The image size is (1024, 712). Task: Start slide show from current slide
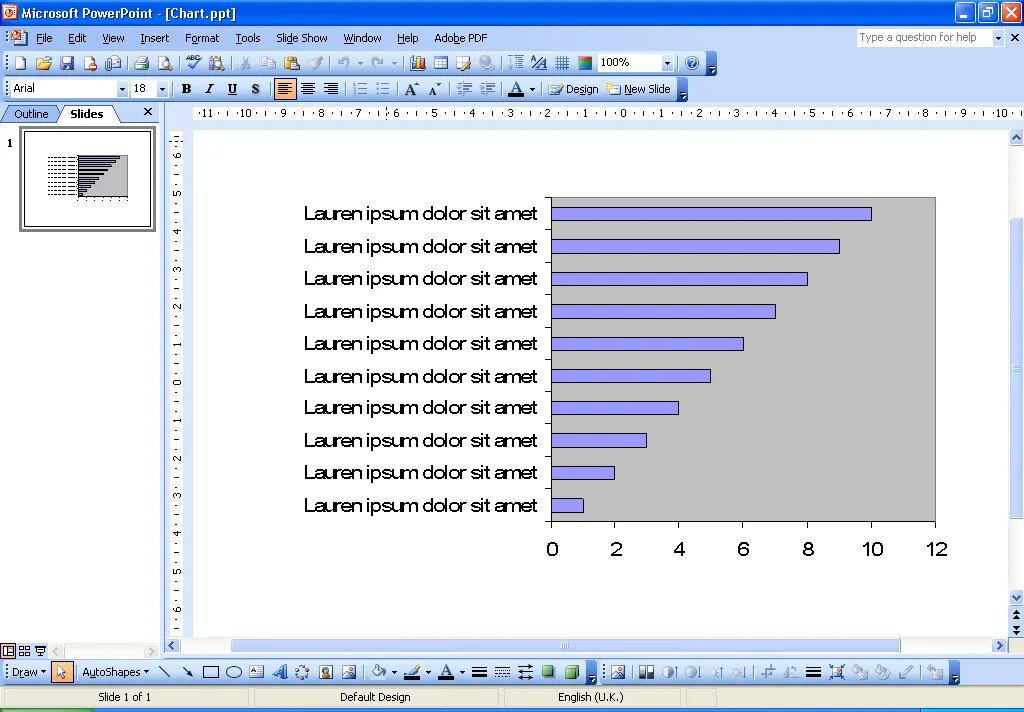point(40,651)
